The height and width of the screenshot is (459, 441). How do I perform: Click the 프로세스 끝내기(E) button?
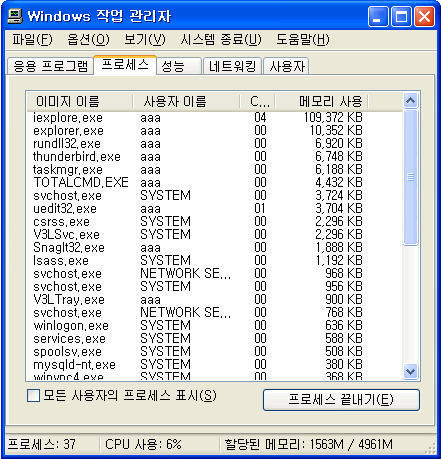[341, 400]
